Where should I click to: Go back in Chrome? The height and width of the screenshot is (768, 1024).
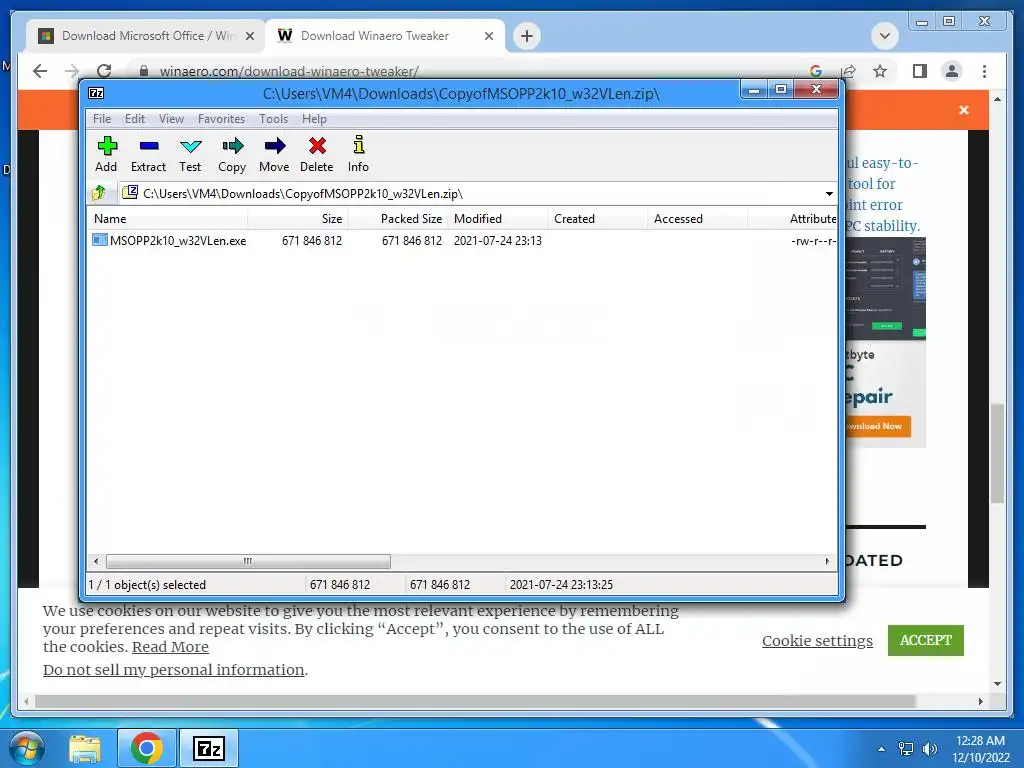coord(40,71)
